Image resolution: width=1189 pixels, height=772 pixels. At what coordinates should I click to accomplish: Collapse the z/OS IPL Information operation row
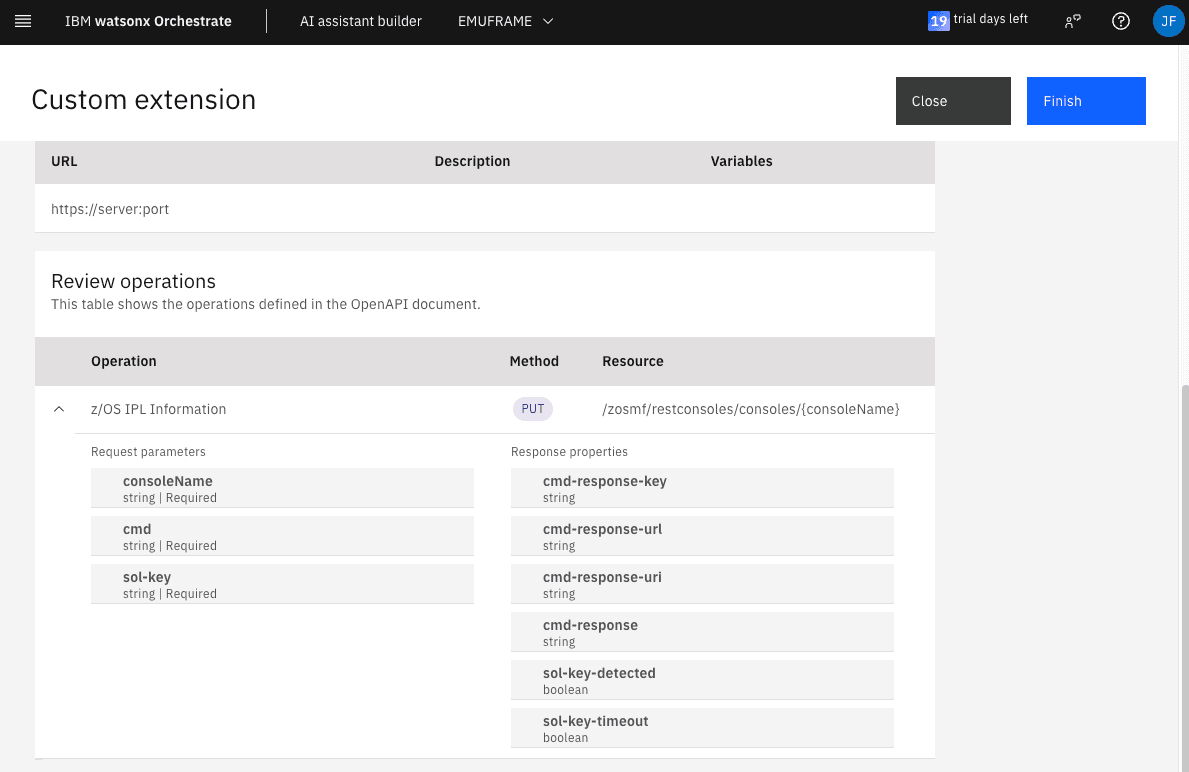coord(59,409)
